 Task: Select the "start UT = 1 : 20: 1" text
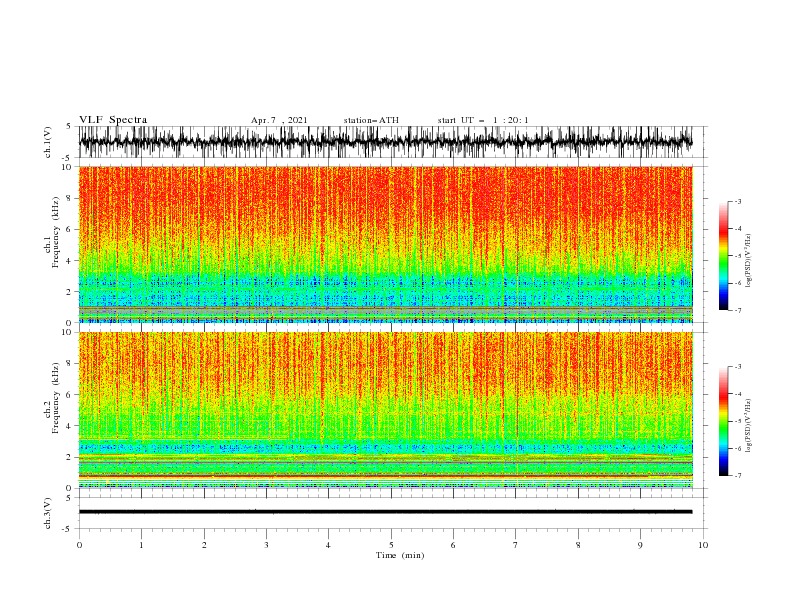[x=483, y=120]
